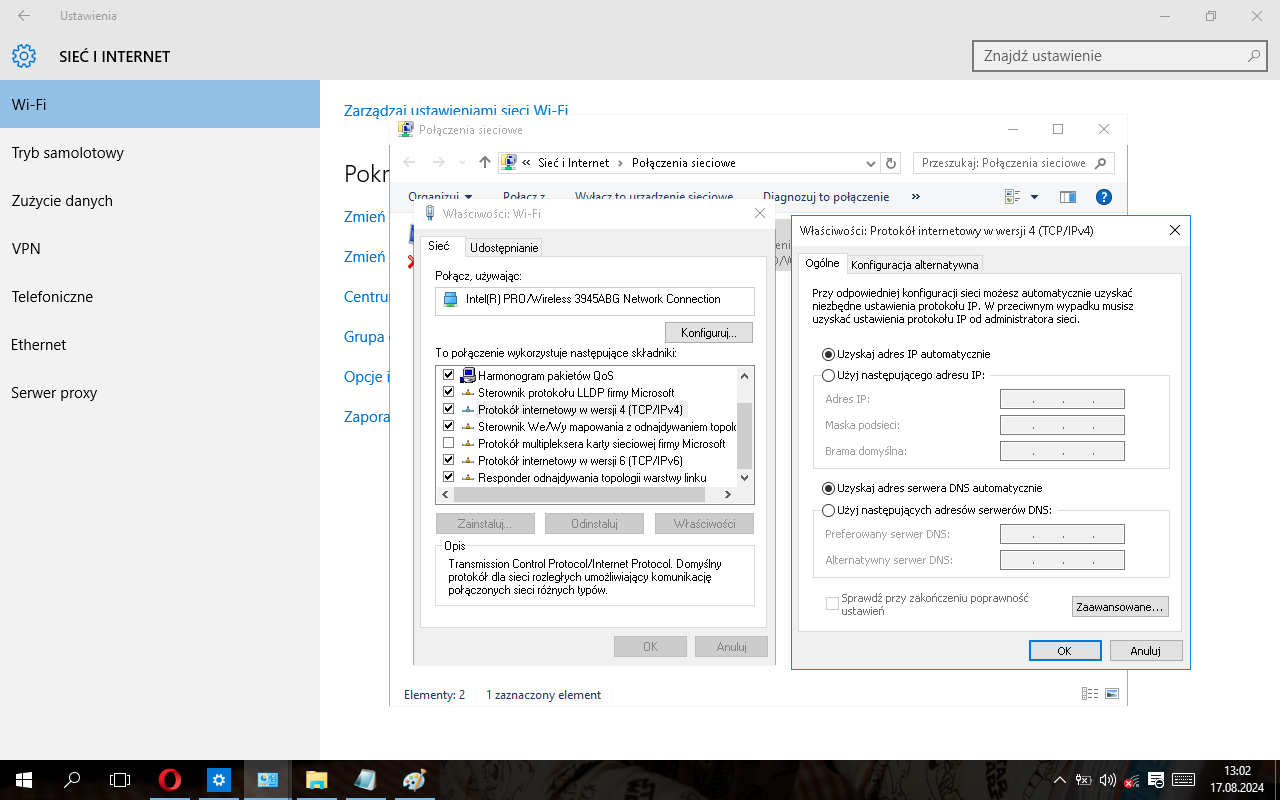Cancel the IPv4 properties dialog
Viewport: 1280px width, 800px height.
[1146, 651]
